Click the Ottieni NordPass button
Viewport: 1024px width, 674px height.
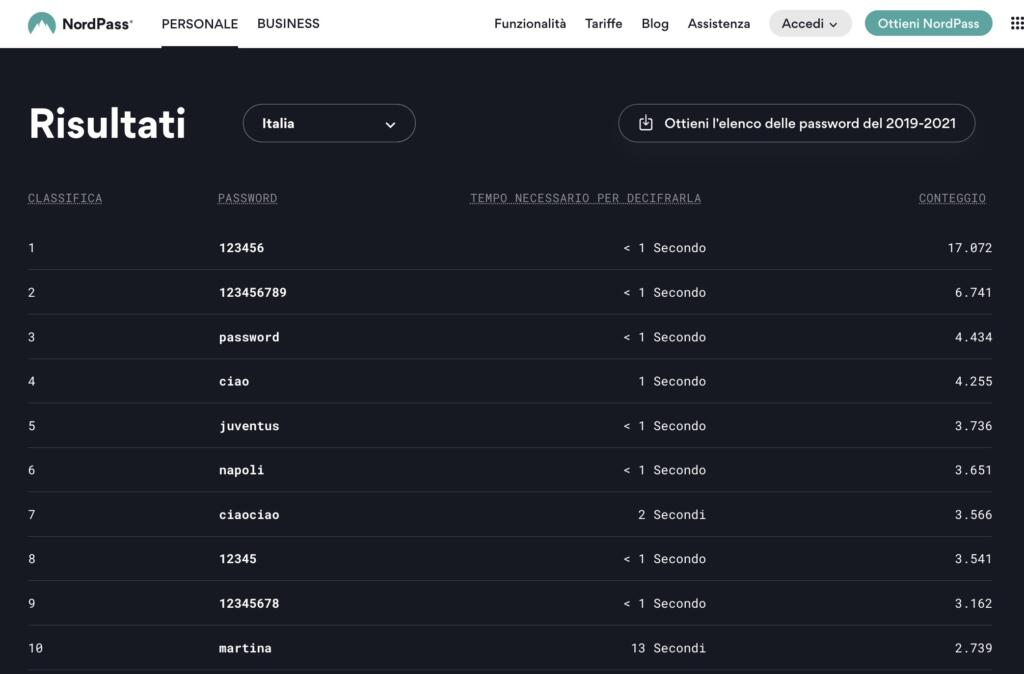click(x=928, y=24)
